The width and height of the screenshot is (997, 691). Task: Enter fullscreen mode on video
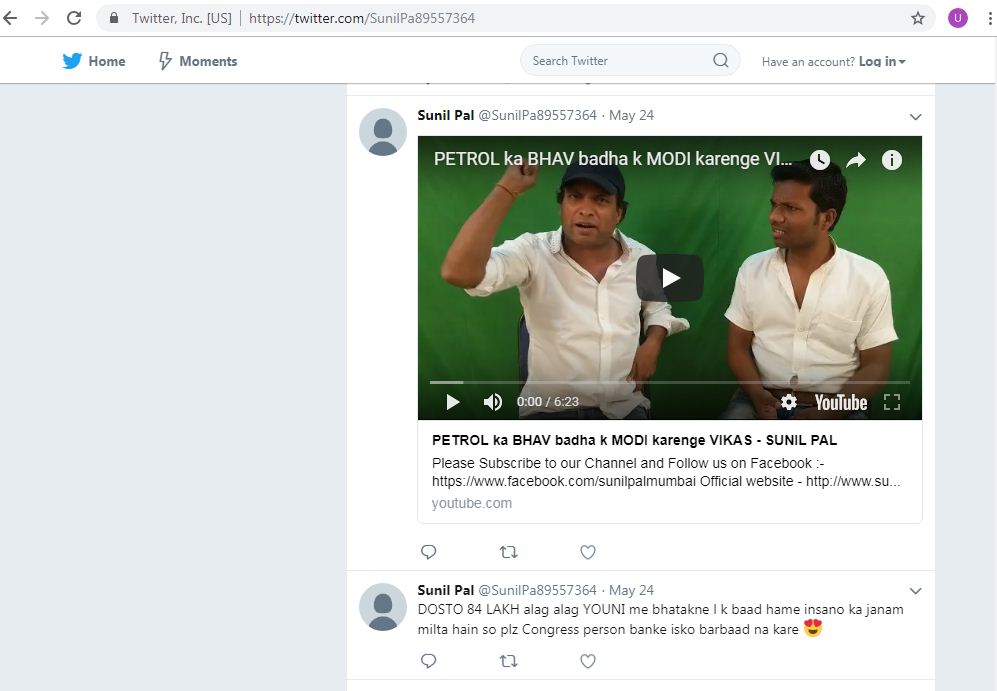(892, 402)
